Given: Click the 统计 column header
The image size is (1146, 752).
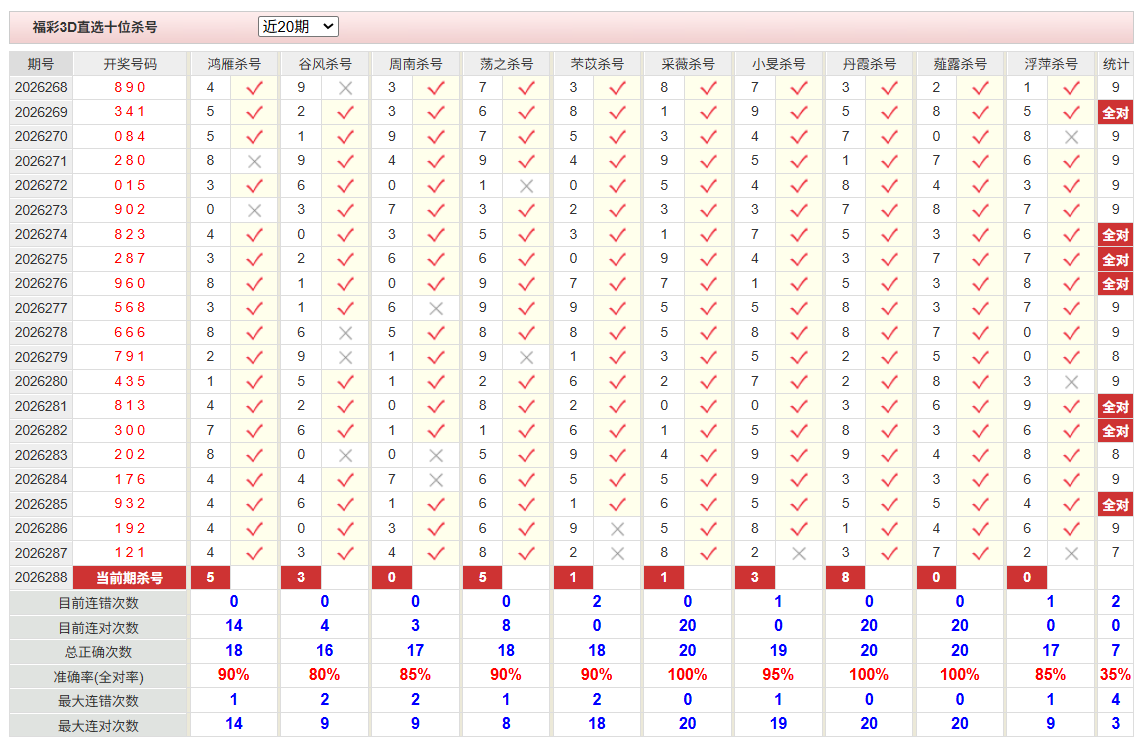Looking at the screenshot, I should [x=1115, y=64].
